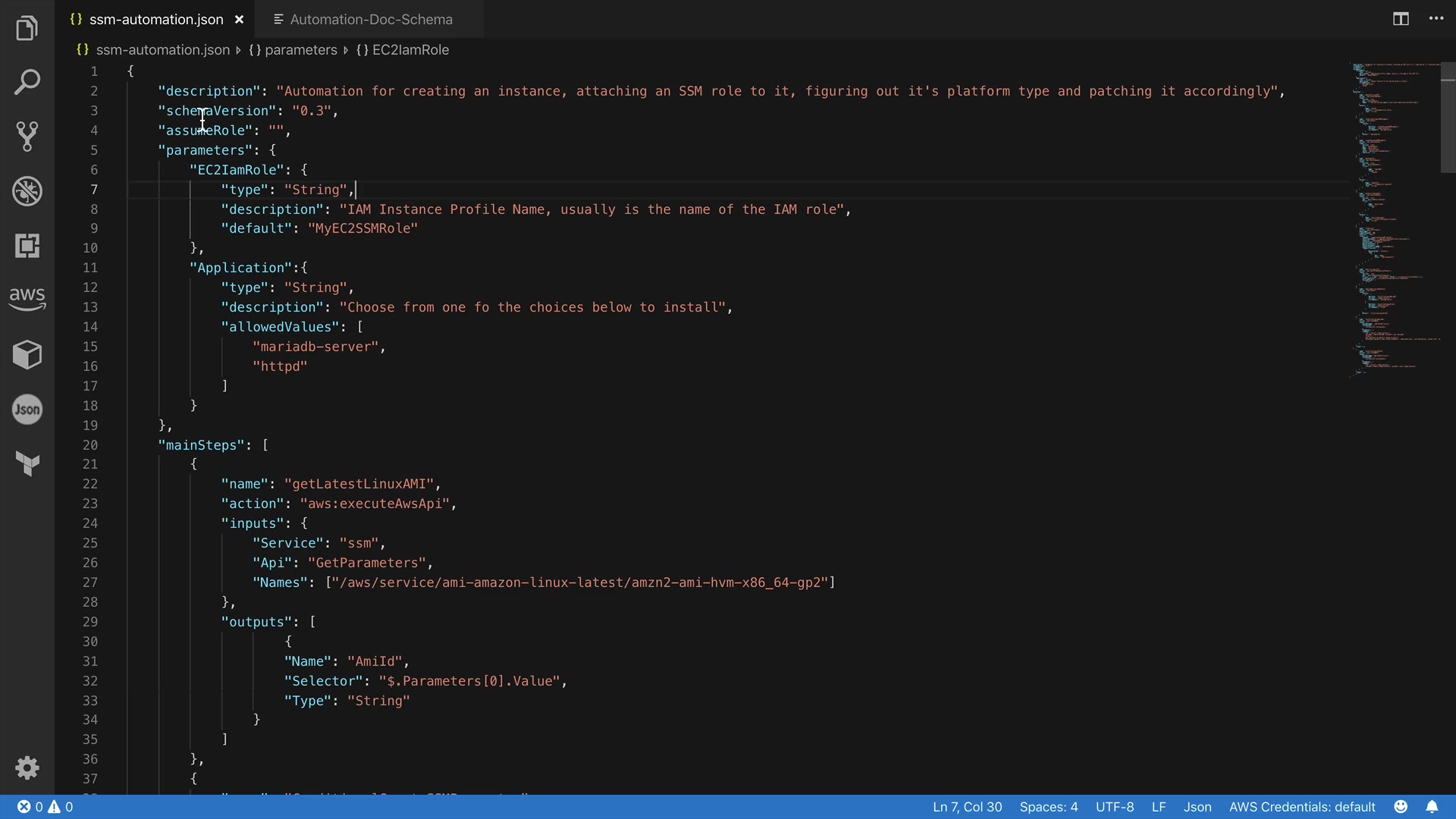Close the ssm-automation.json tab

pos(239,20)
